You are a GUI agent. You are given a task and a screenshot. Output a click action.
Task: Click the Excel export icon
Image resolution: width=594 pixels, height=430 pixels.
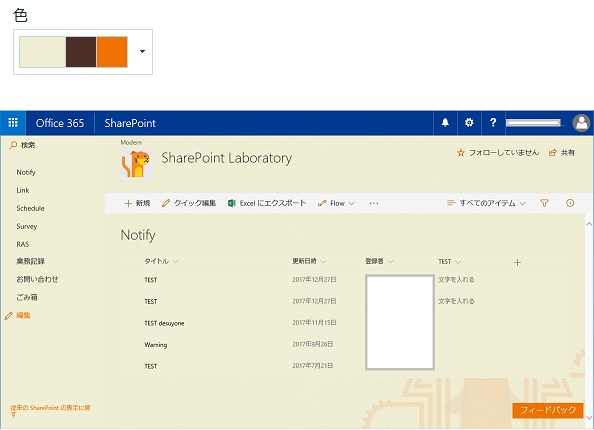pyautogui.click(x=232, y=203)
